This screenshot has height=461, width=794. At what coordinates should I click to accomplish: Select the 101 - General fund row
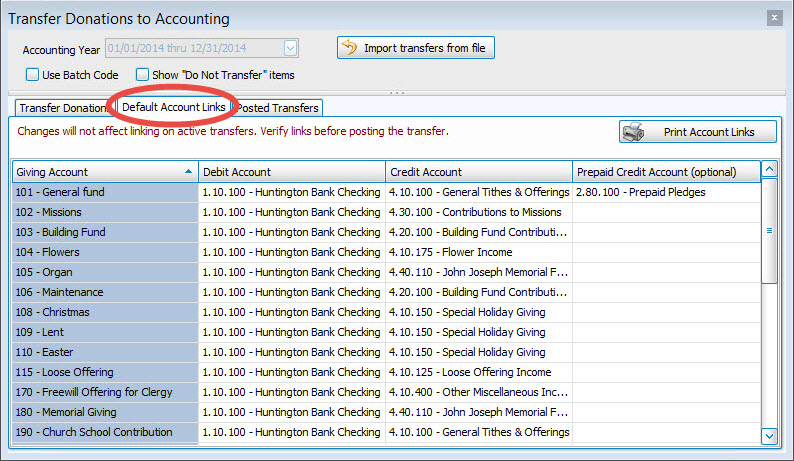104,192
